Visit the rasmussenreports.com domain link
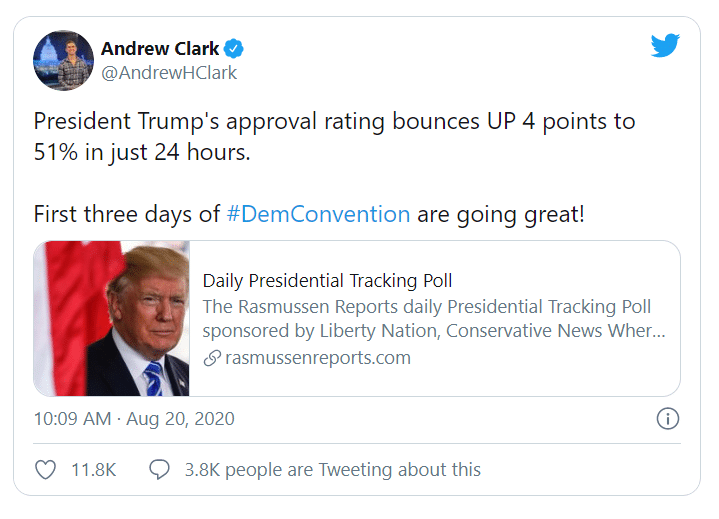 [x=318, y=358]
